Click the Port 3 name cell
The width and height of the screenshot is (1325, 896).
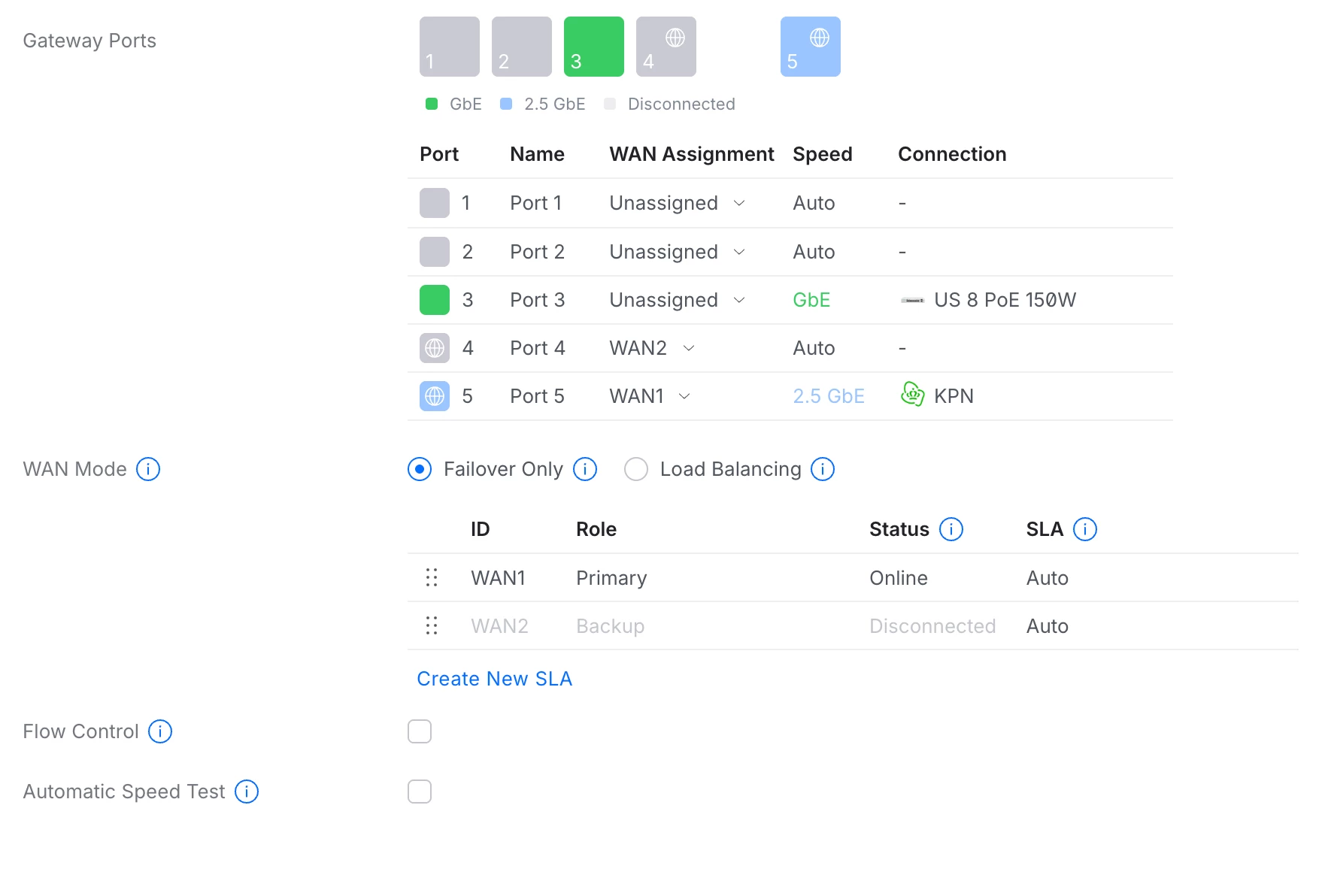(x=537, y=300)
